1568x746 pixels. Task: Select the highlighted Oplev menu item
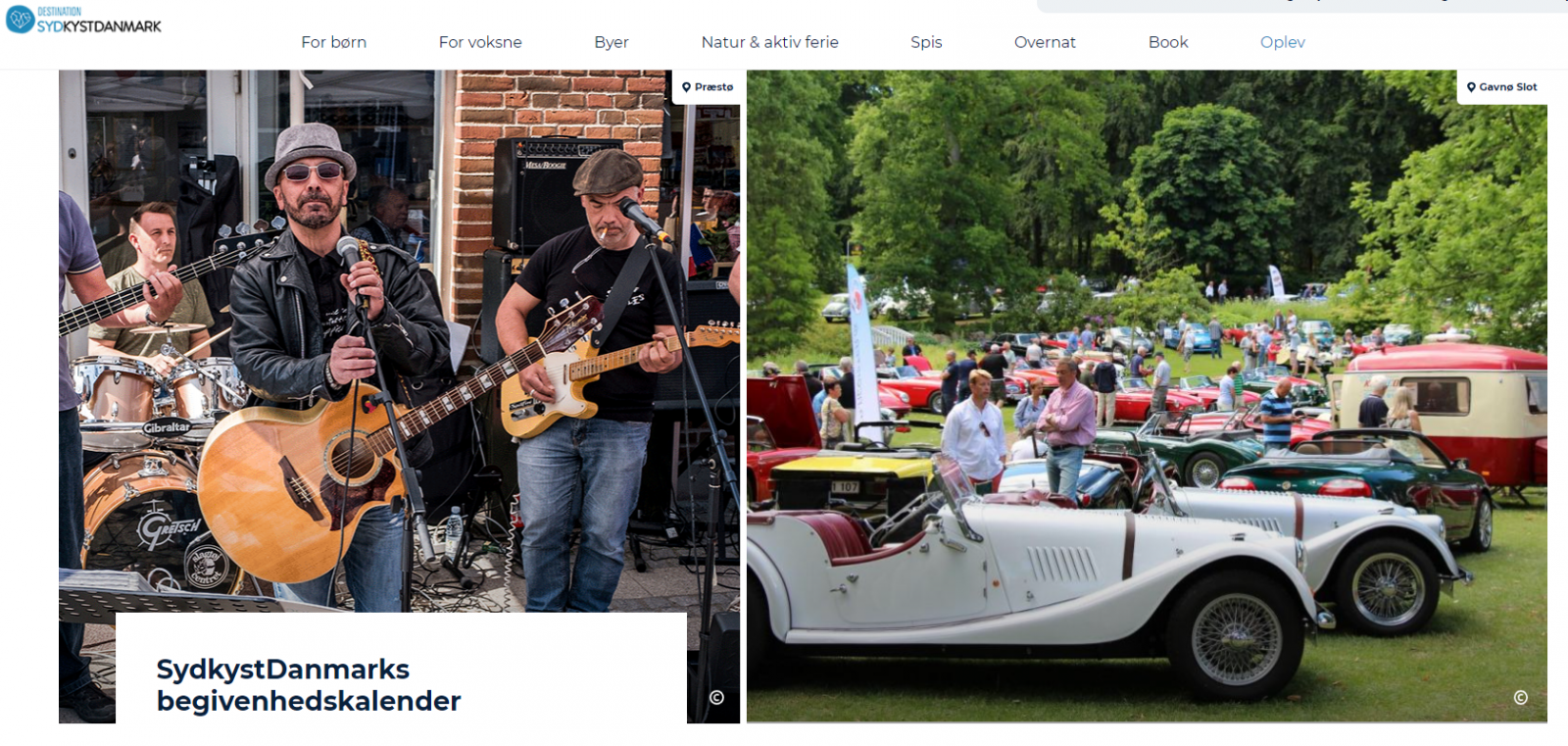pyautogui.click(x=1282, y=42)
